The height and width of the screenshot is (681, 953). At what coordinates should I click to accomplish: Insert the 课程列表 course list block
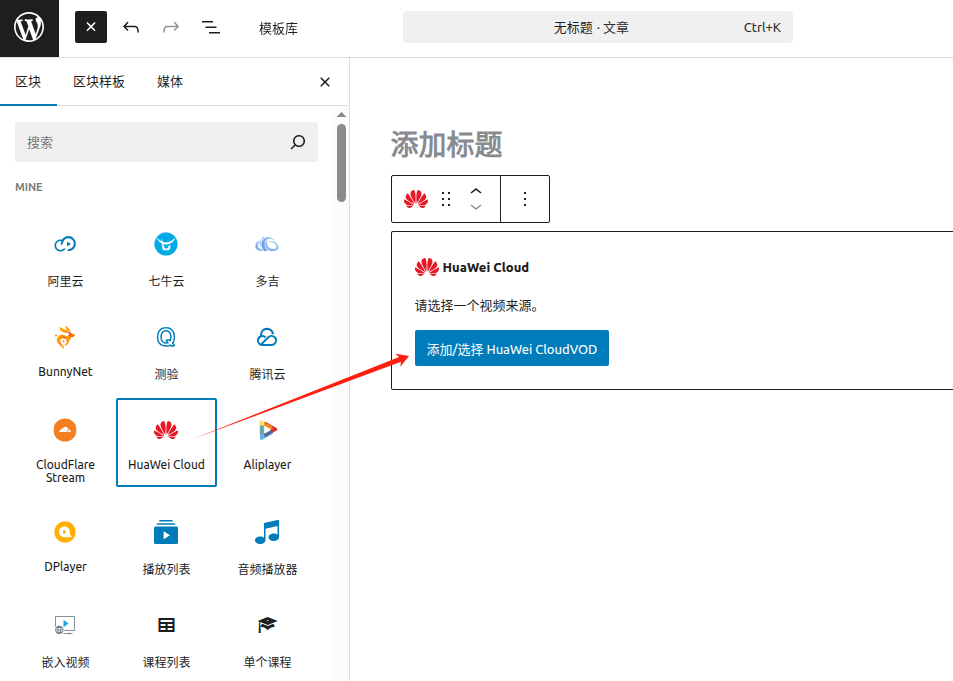166,640
